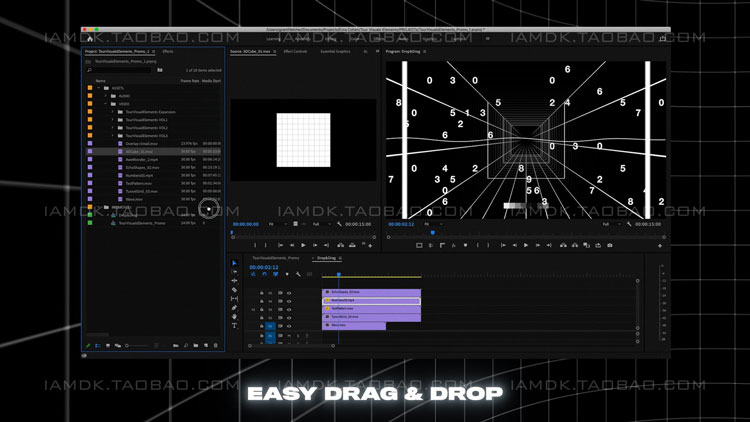Select the Drop&Drag timeline tab
Image resolution: width=750 pixels, height=422 pixels.
point(326,258)
